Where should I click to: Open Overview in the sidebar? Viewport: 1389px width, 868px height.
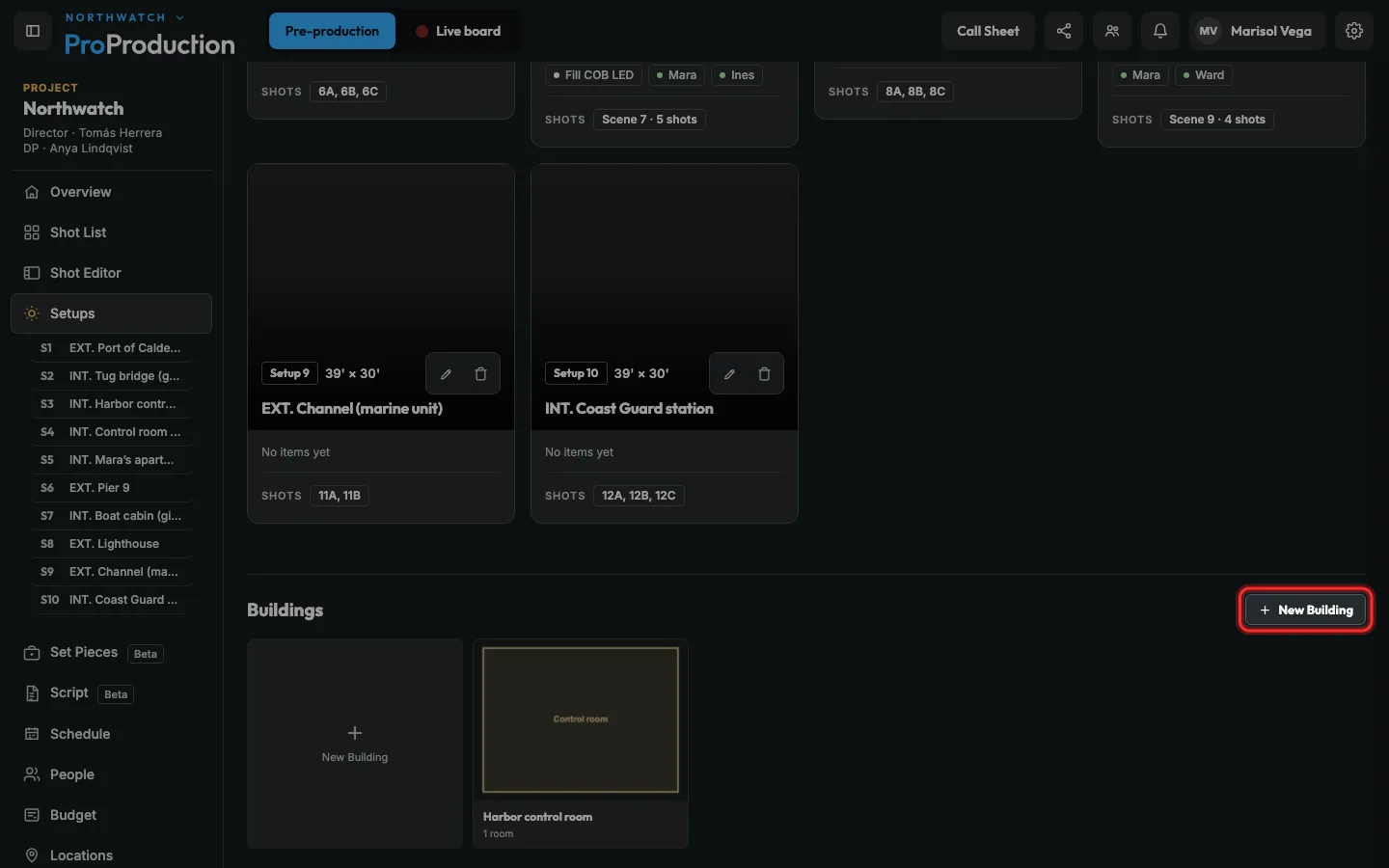tap(111, 192)
